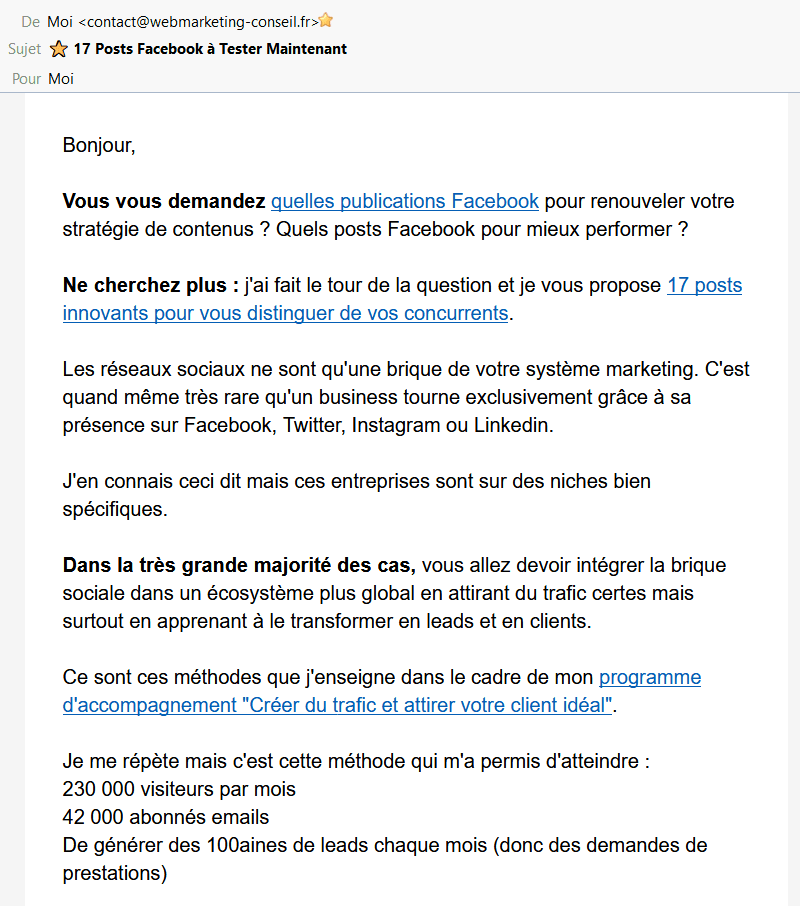Click the bold text "Vous vous demandez"
800x906 pixels.
point(164,201)
